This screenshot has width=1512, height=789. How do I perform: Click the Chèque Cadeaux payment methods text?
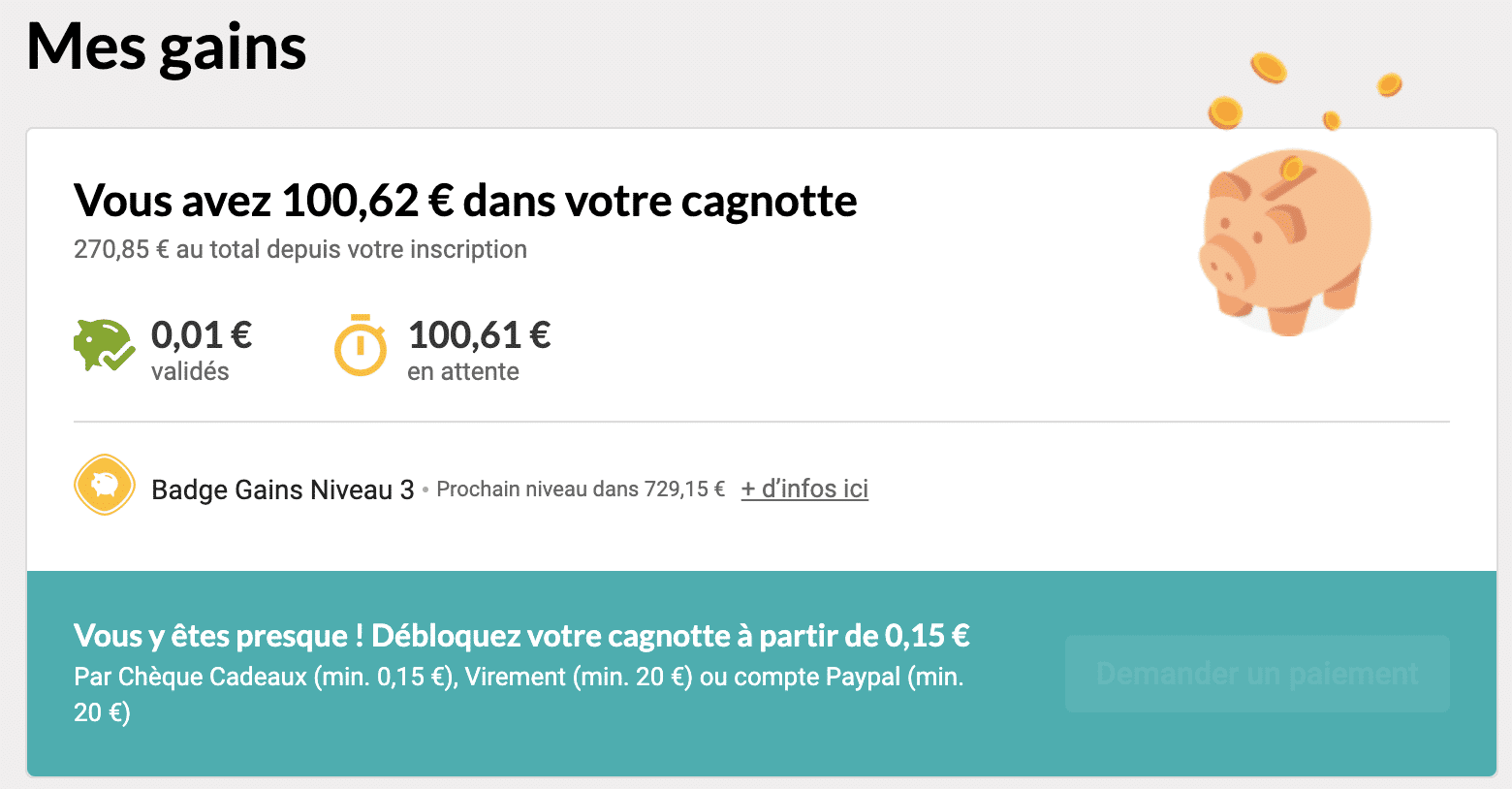tap(519, 694)
